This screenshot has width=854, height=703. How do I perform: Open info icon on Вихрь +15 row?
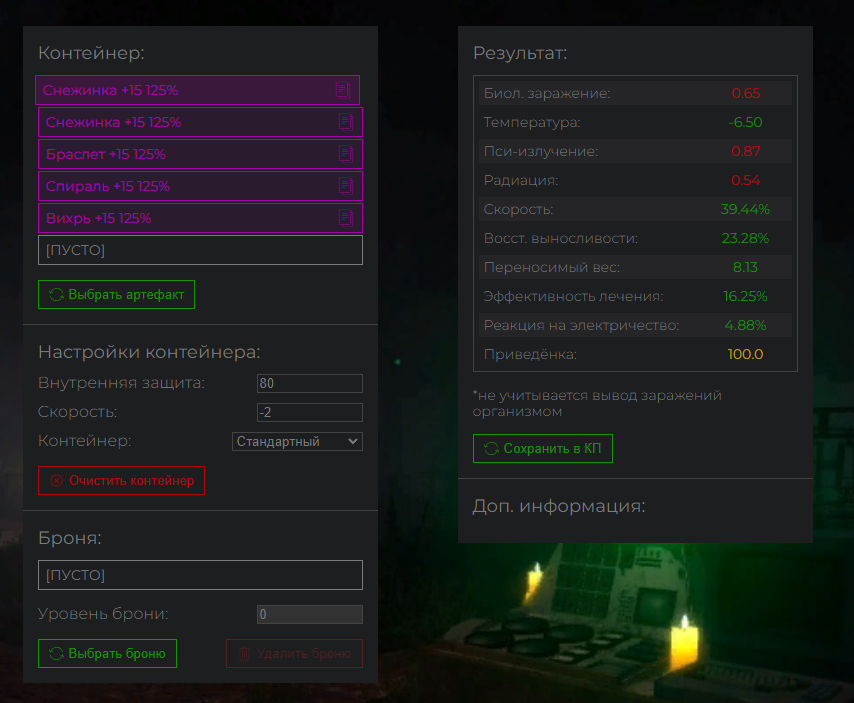click(345, 218)
